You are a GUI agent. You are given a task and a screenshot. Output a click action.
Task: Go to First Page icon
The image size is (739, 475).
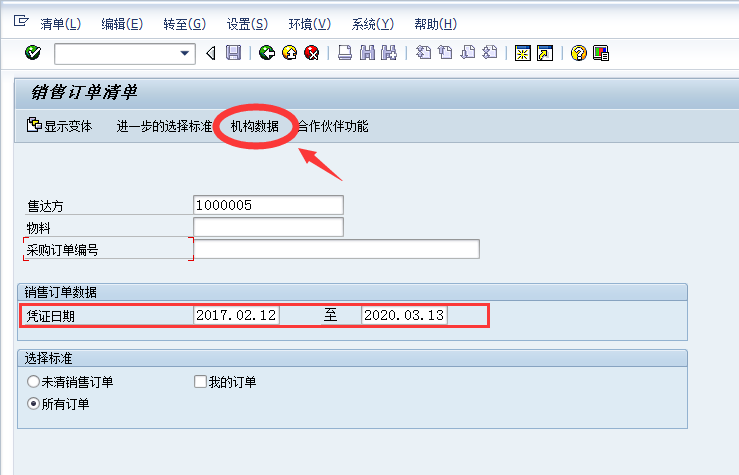[x=423, y=53]
